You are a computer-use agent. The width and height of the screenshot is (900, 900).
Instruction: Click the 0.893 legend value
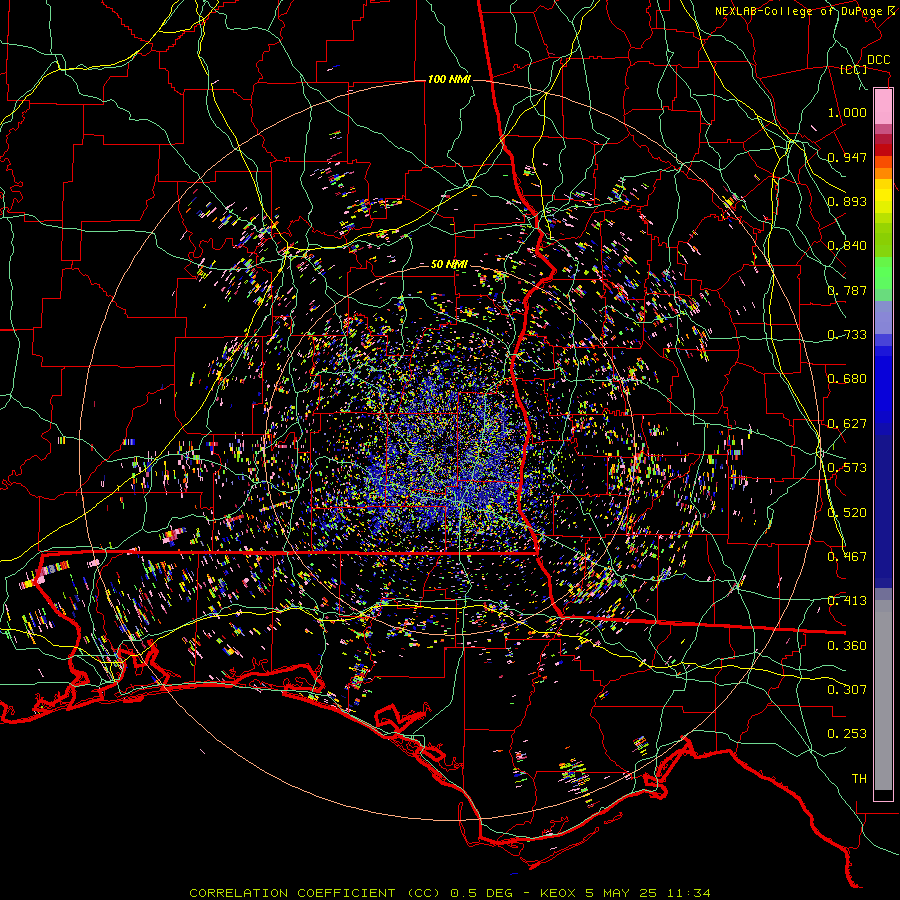tap(847, 201)
